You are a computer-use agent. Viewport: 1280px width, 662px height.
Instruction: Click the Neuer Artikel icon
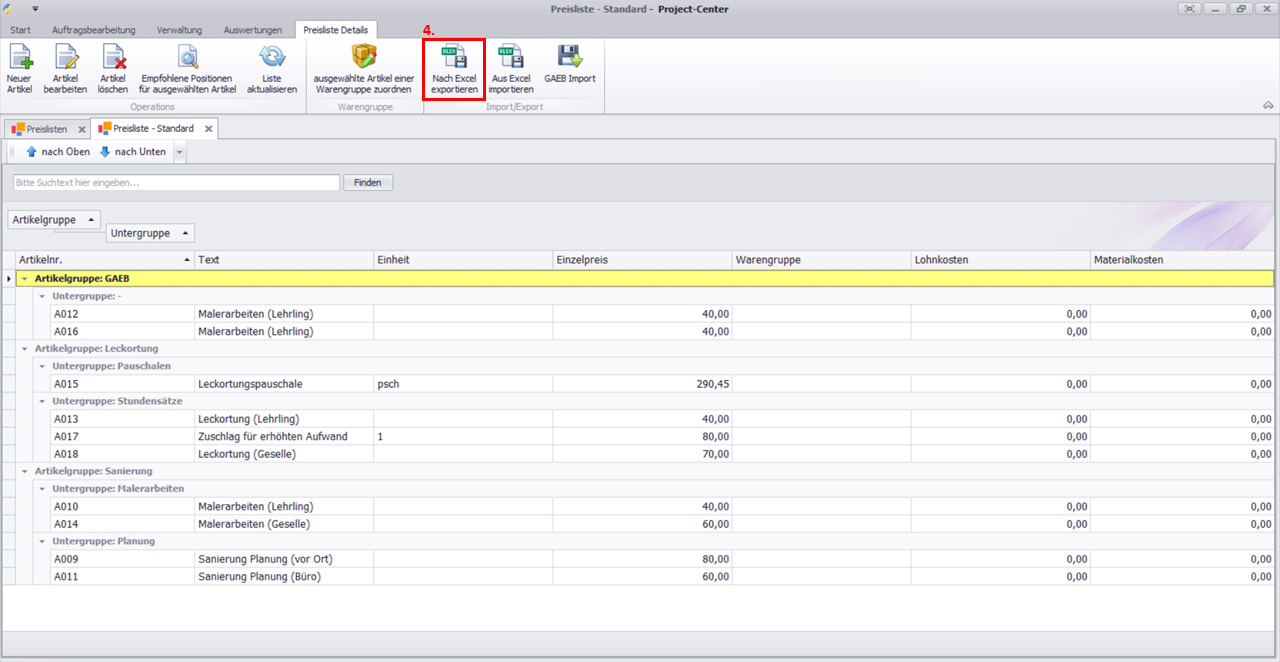[19, 68]
